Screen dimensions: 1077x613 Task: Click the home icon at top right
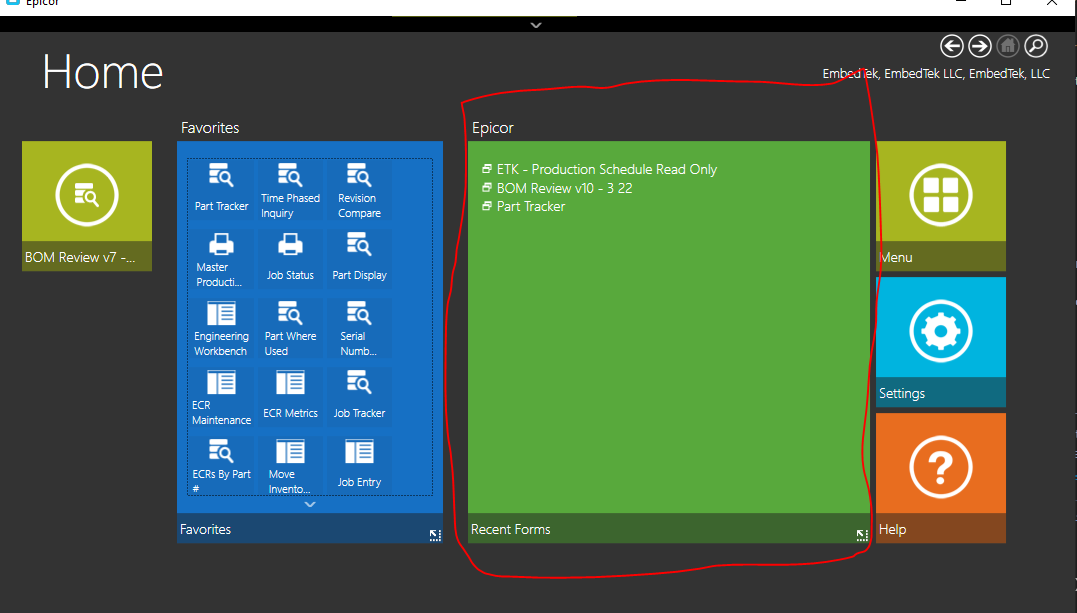click(1008, 46)
